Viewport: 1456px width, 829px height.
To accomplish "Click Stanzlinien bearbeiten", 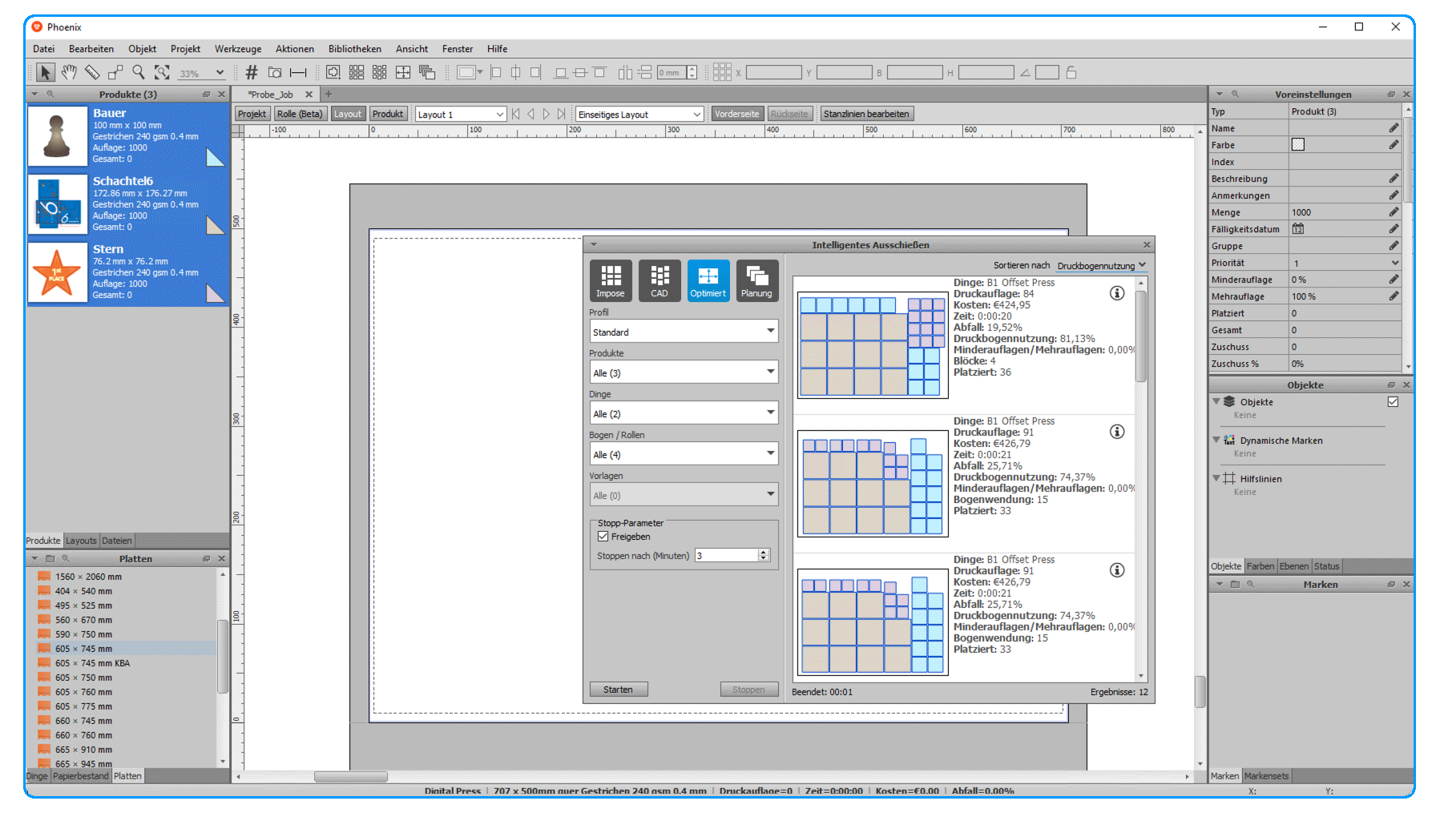I will [866, 113].
